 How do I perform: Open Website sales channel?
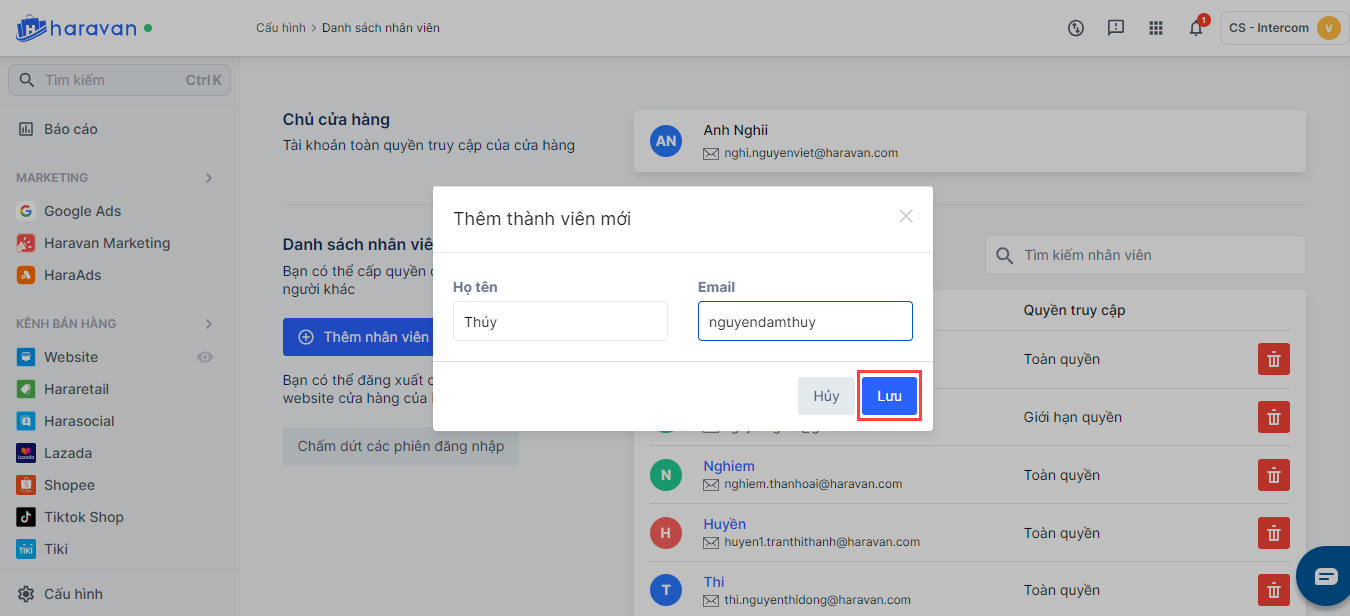click(71, 357)
